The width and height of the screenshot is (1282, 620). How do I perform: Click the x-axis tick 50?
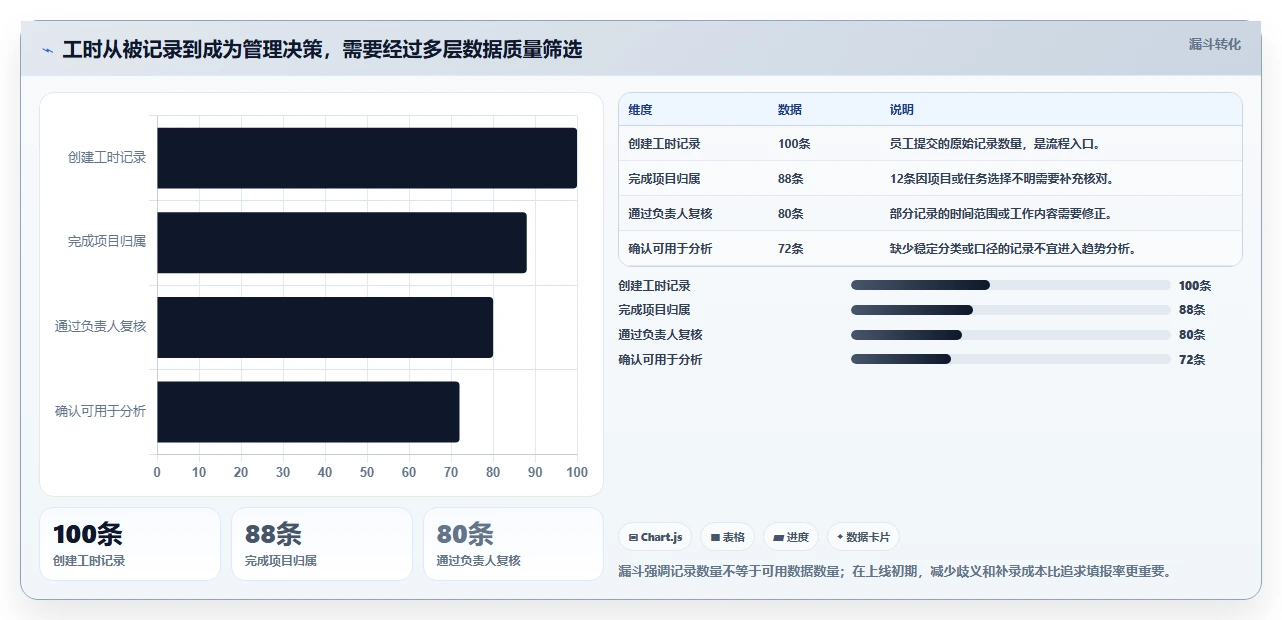[x=367, y=472]
